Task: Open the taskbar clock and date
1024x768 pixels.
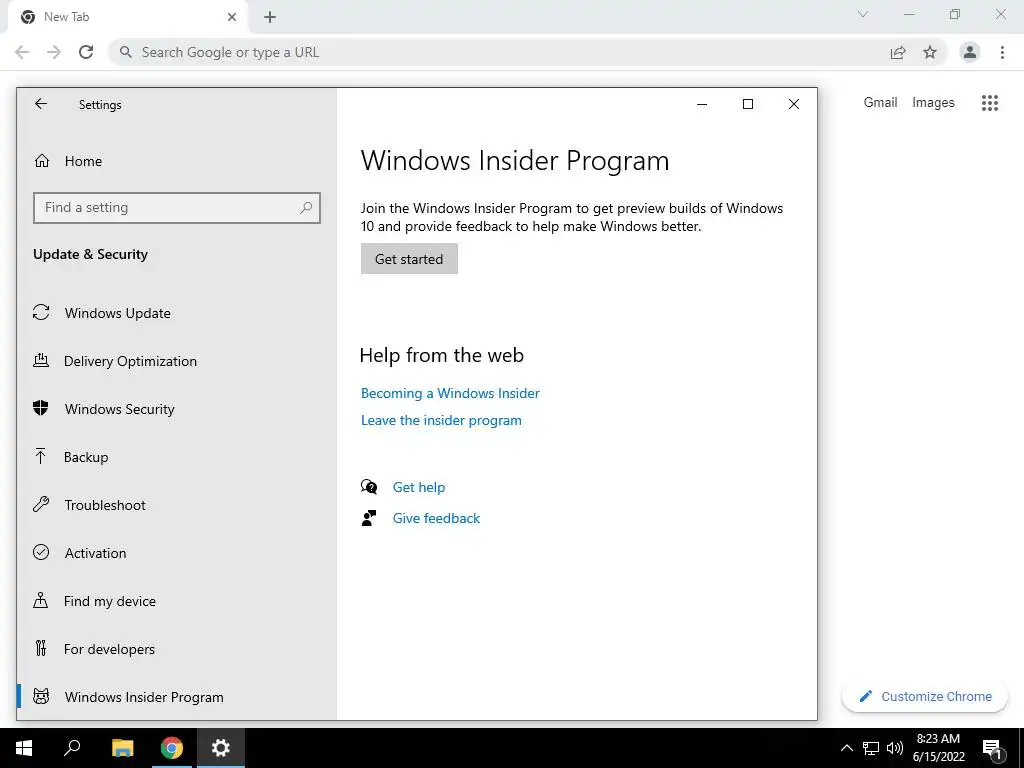Action: [938, 748]
